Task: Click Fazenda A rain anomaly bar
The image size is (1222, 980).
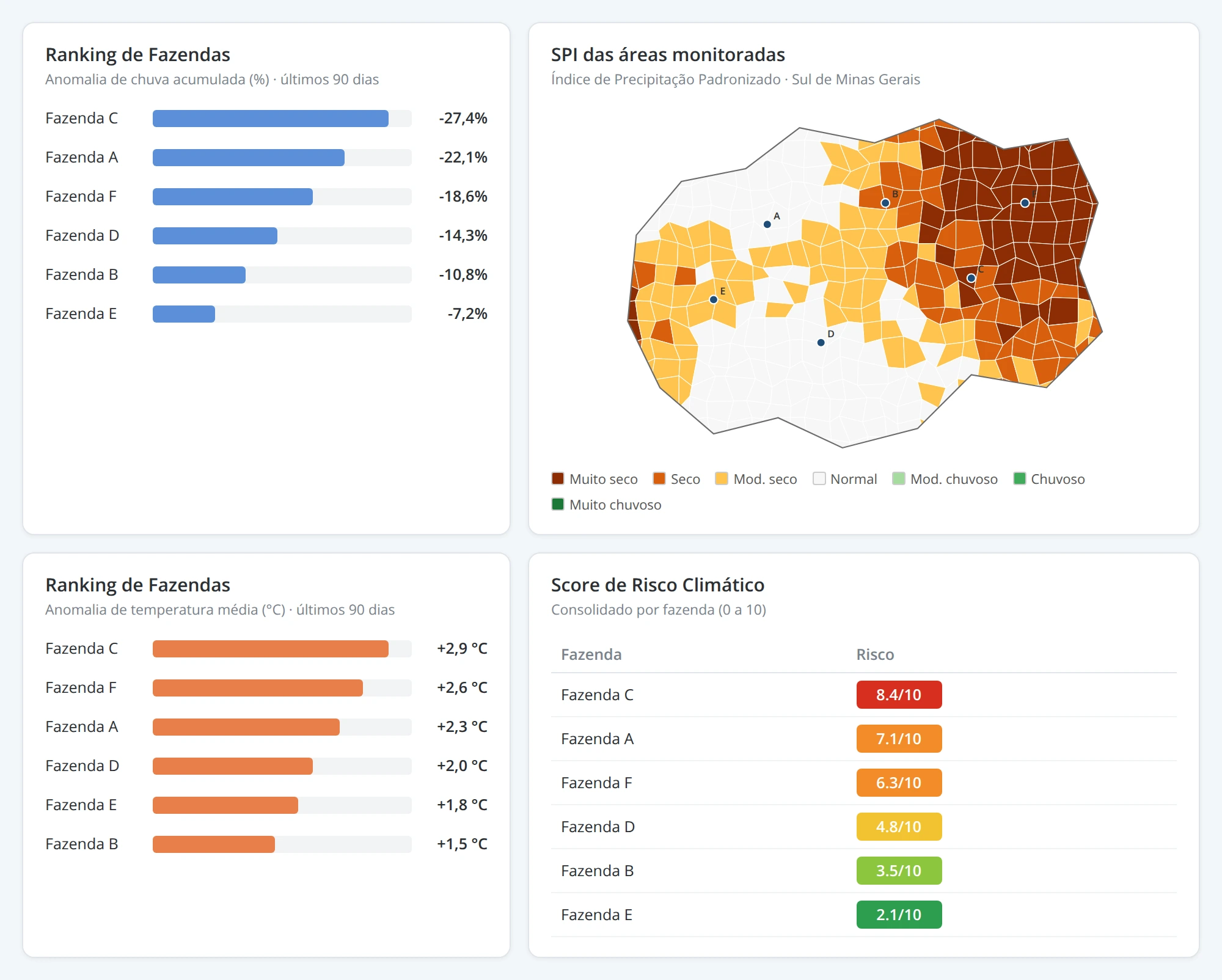Action: click(249, 158)
